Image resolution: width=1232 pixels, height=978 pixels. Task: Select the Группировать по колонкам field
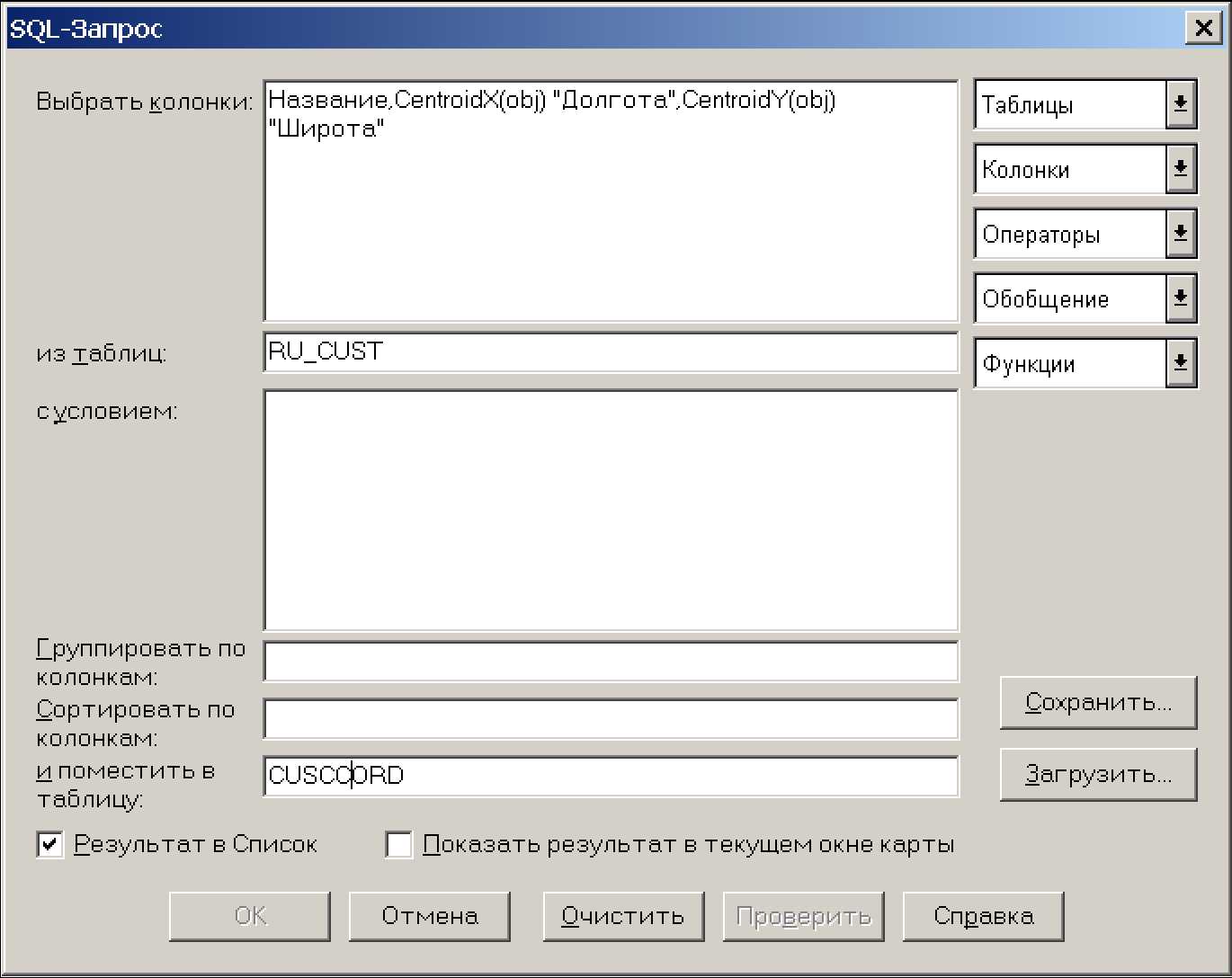point(611,662)
